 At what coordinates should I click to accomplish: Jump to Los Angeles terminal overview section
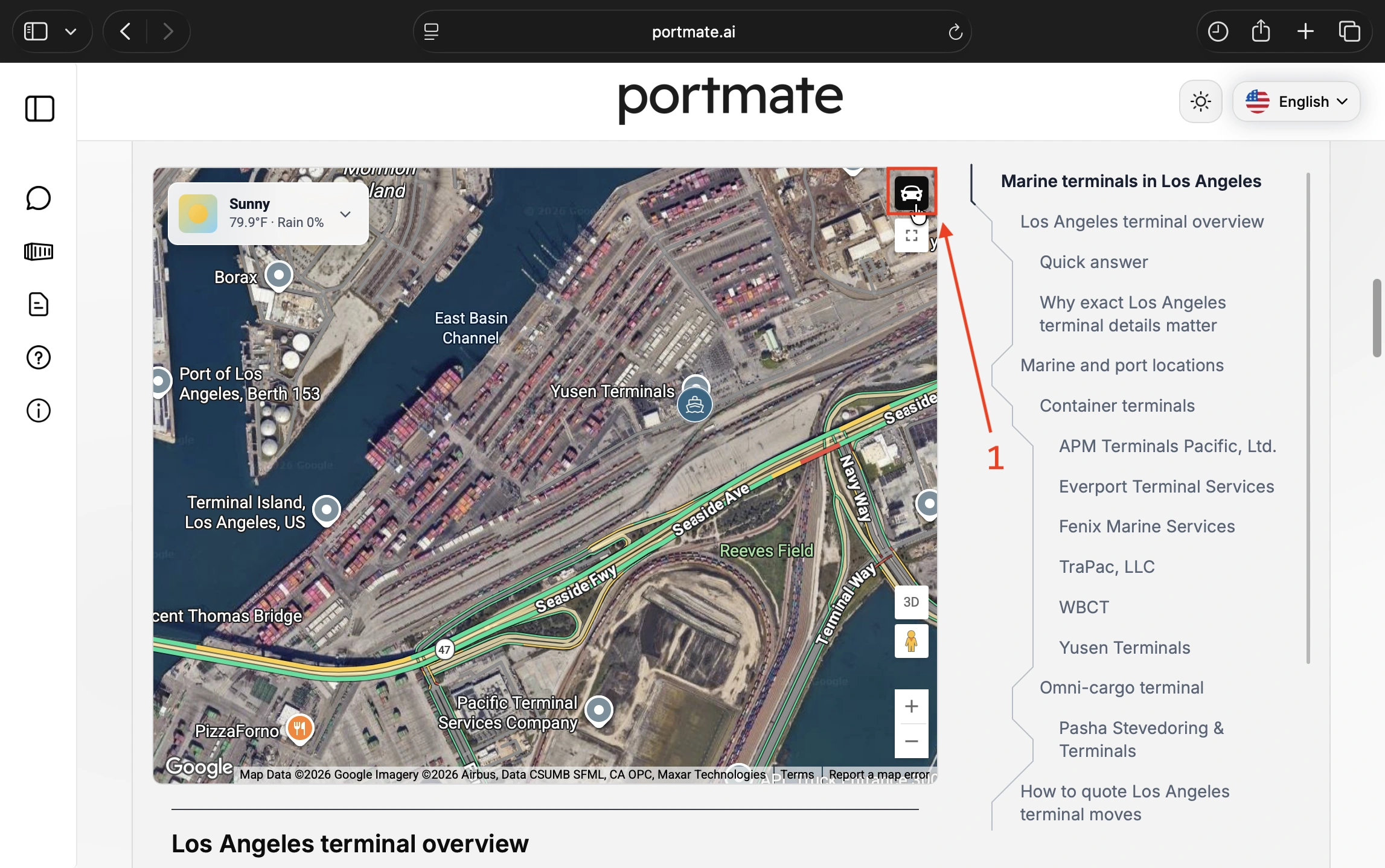pyautogui.click(x=1142, y=222)
